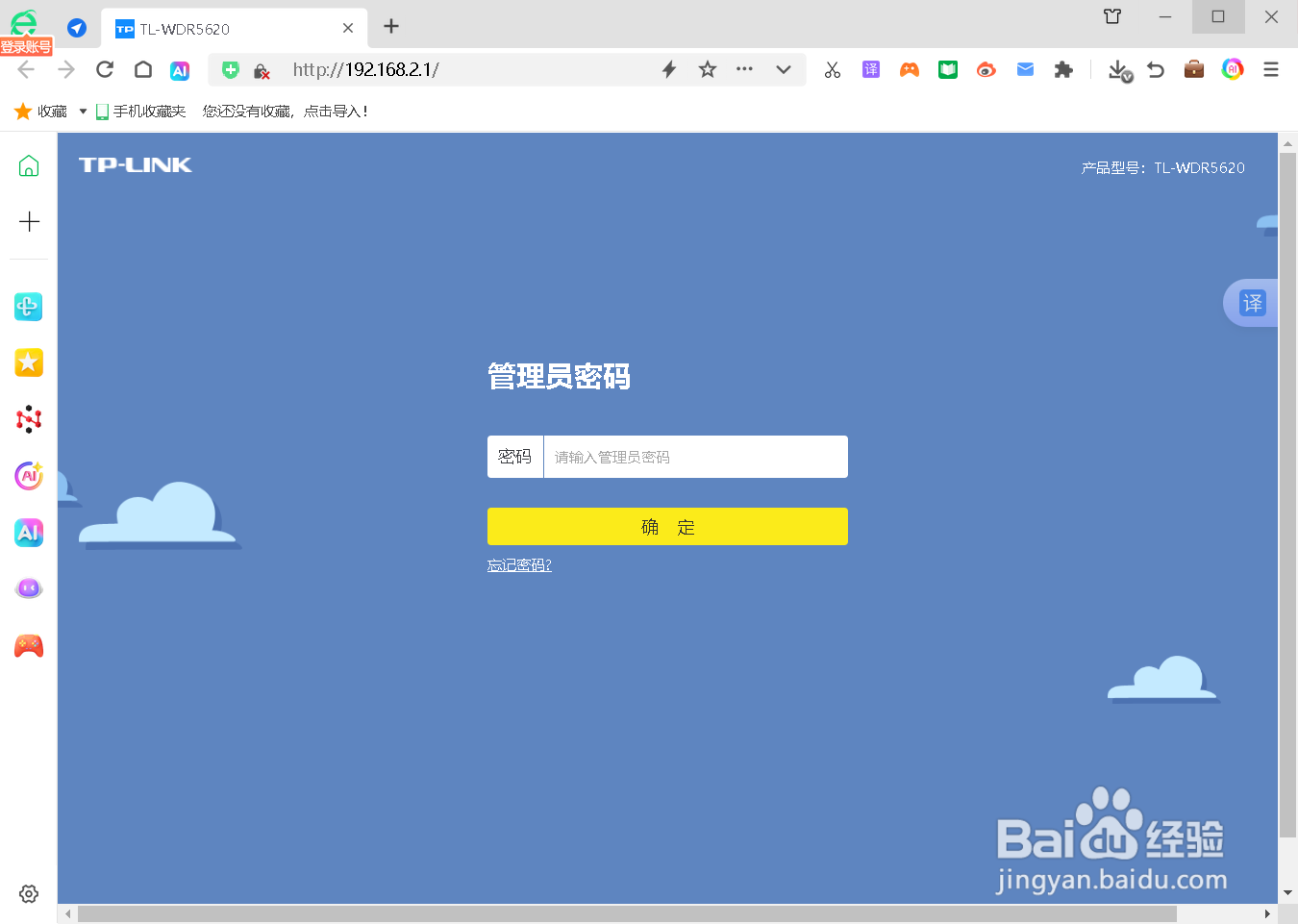Launch the sidebar game controller app
1298x924 pixels.
[29, 646]
